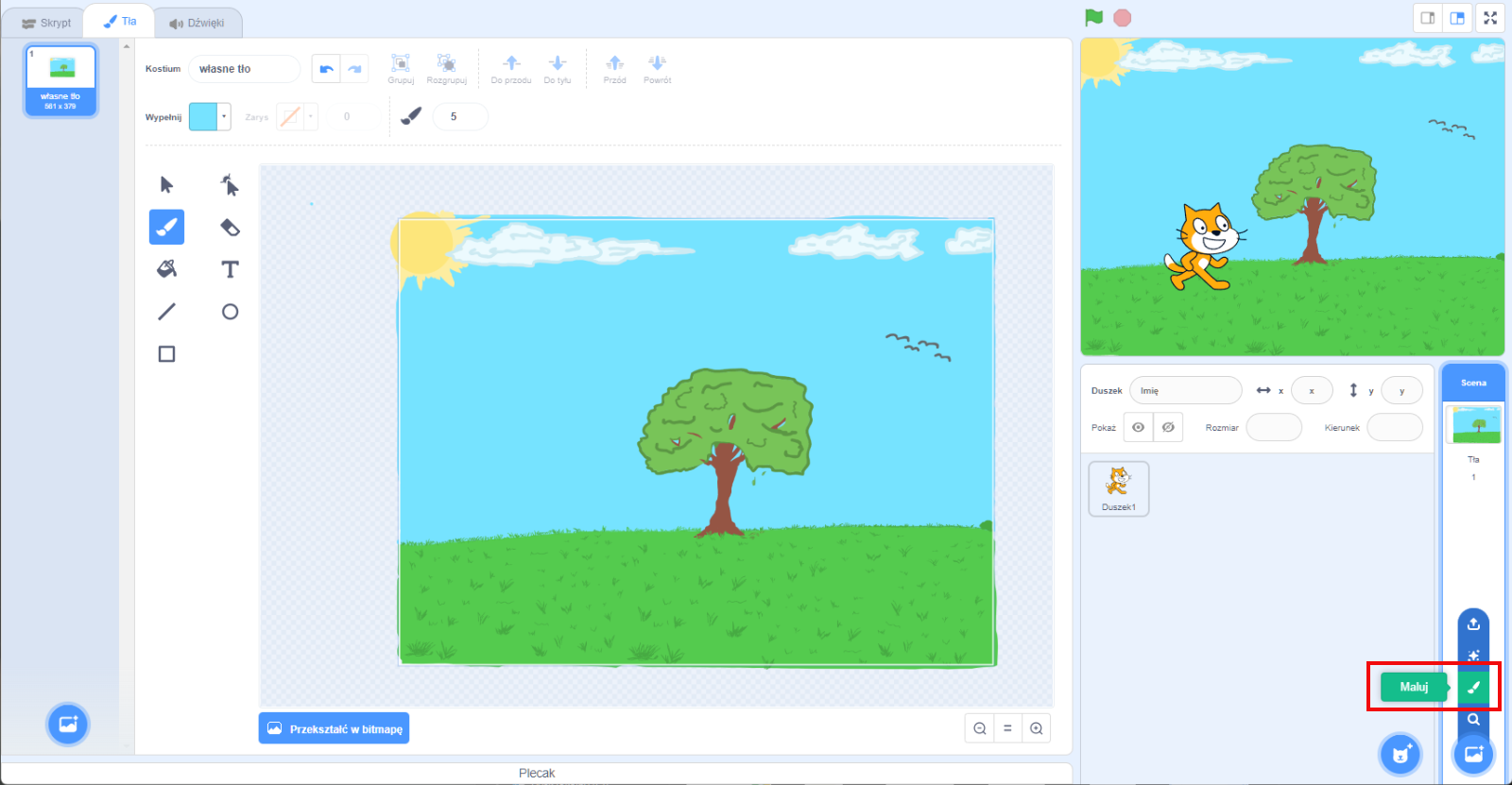The image size is (1512, 785).
Task: Select the Brush tool
Action: (x=166, y=227)
